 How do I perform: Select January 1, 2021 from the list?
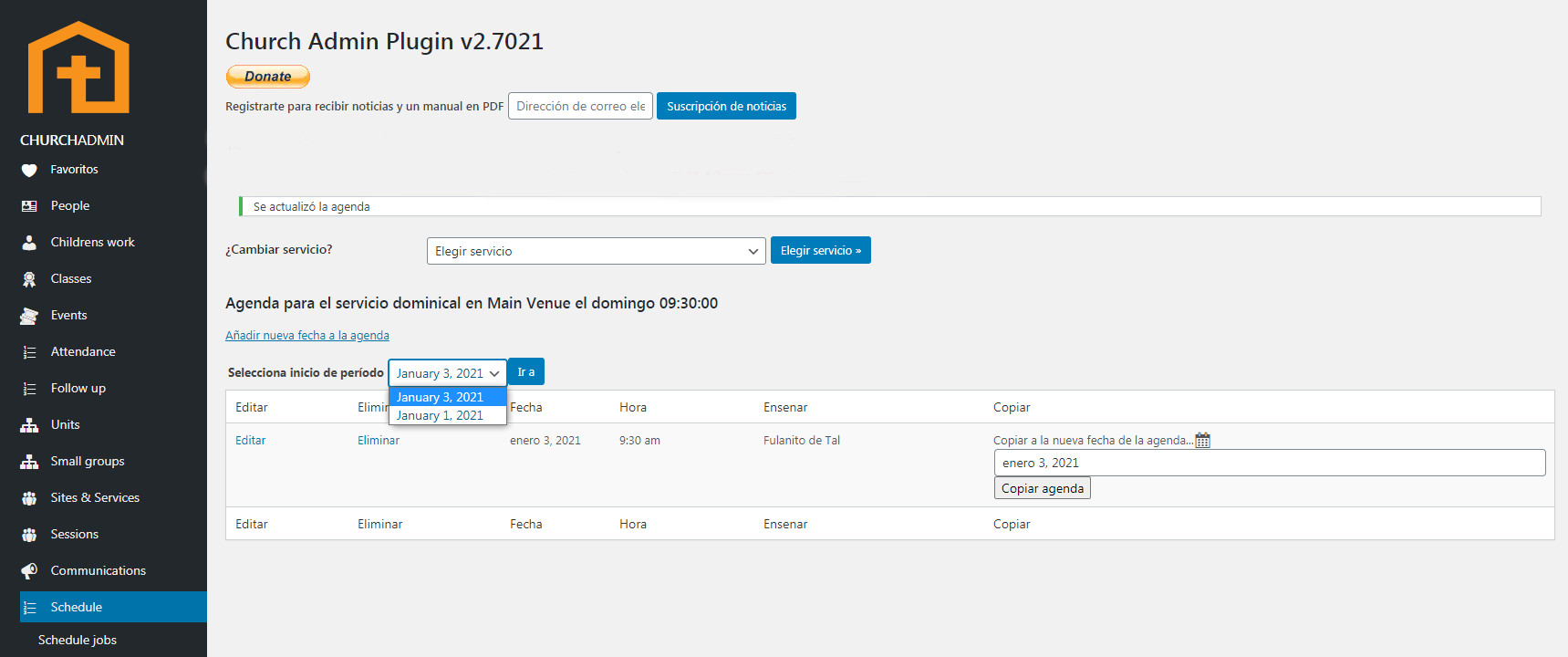point(440,415)
